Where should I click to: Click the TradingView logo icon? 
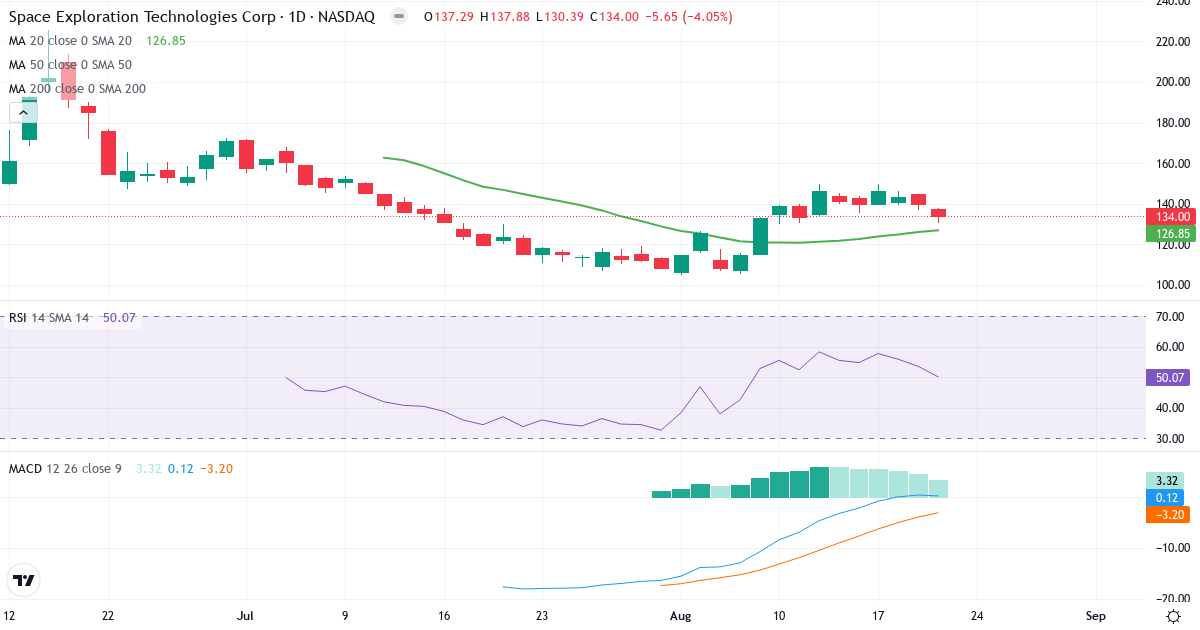pyautogui.click(x=24, y=580)
